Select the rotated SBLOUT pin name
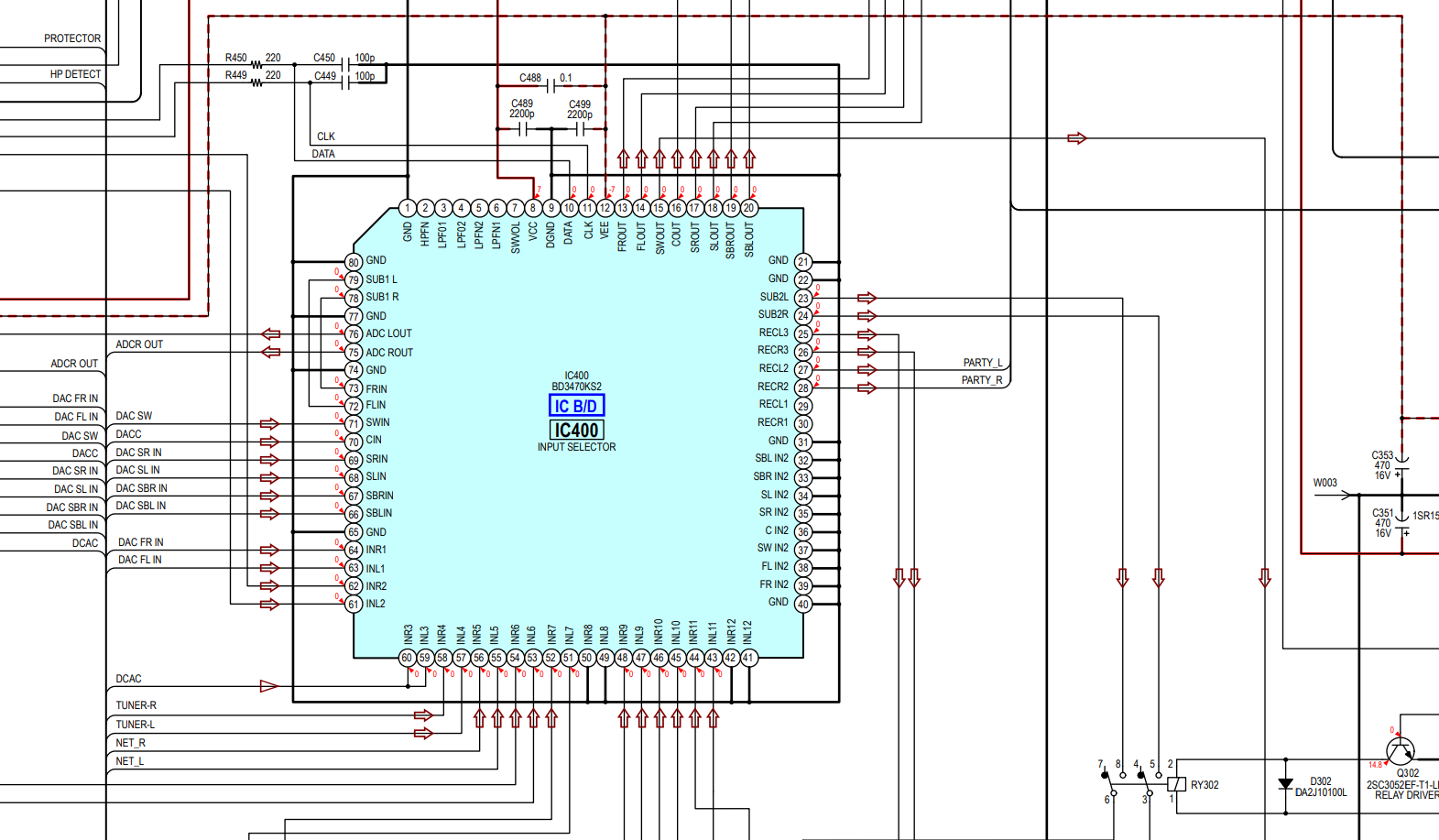 coord(749,239)
